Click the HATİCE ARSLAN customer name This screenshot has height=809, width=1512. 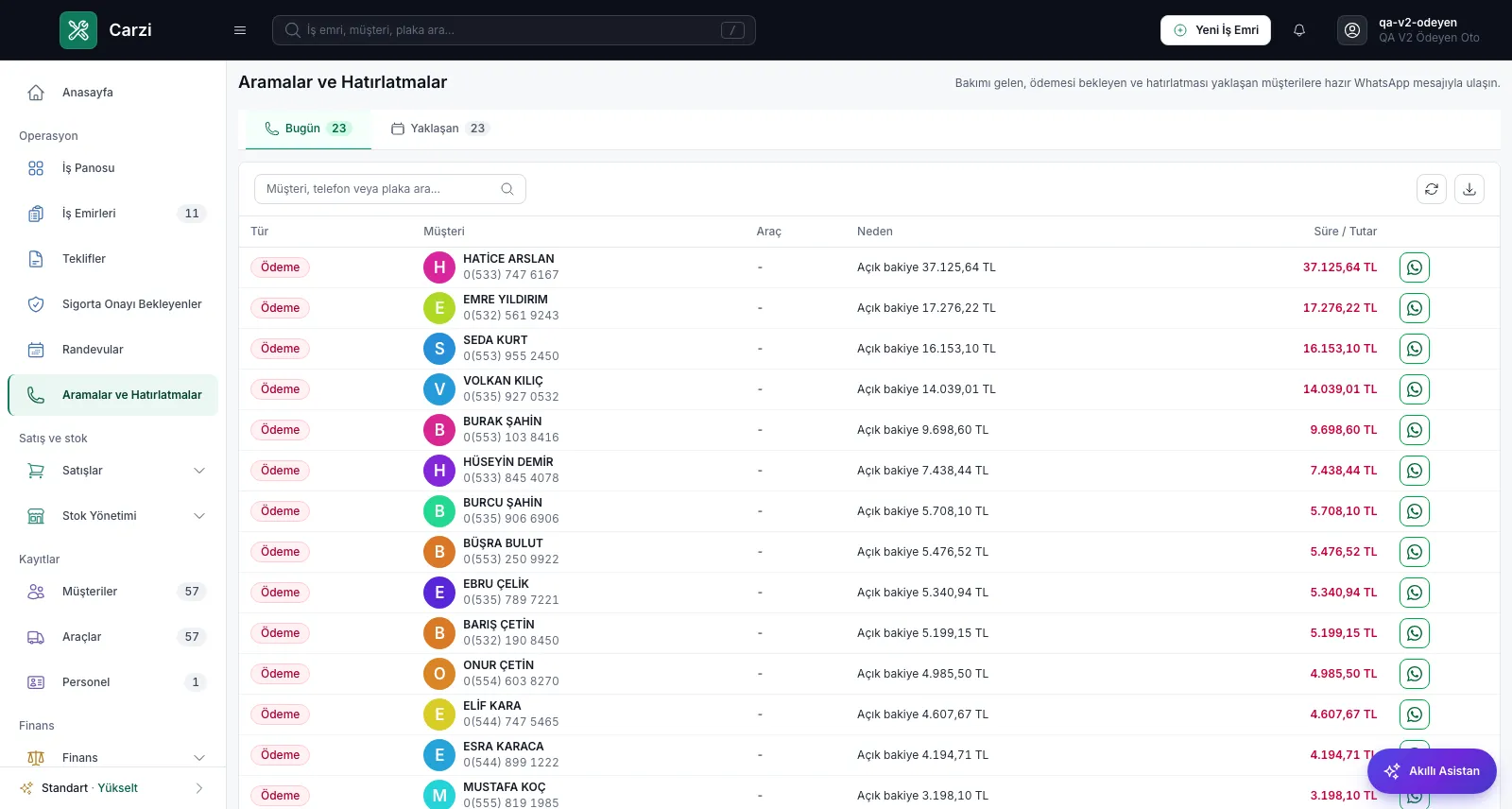pos(508,259)
